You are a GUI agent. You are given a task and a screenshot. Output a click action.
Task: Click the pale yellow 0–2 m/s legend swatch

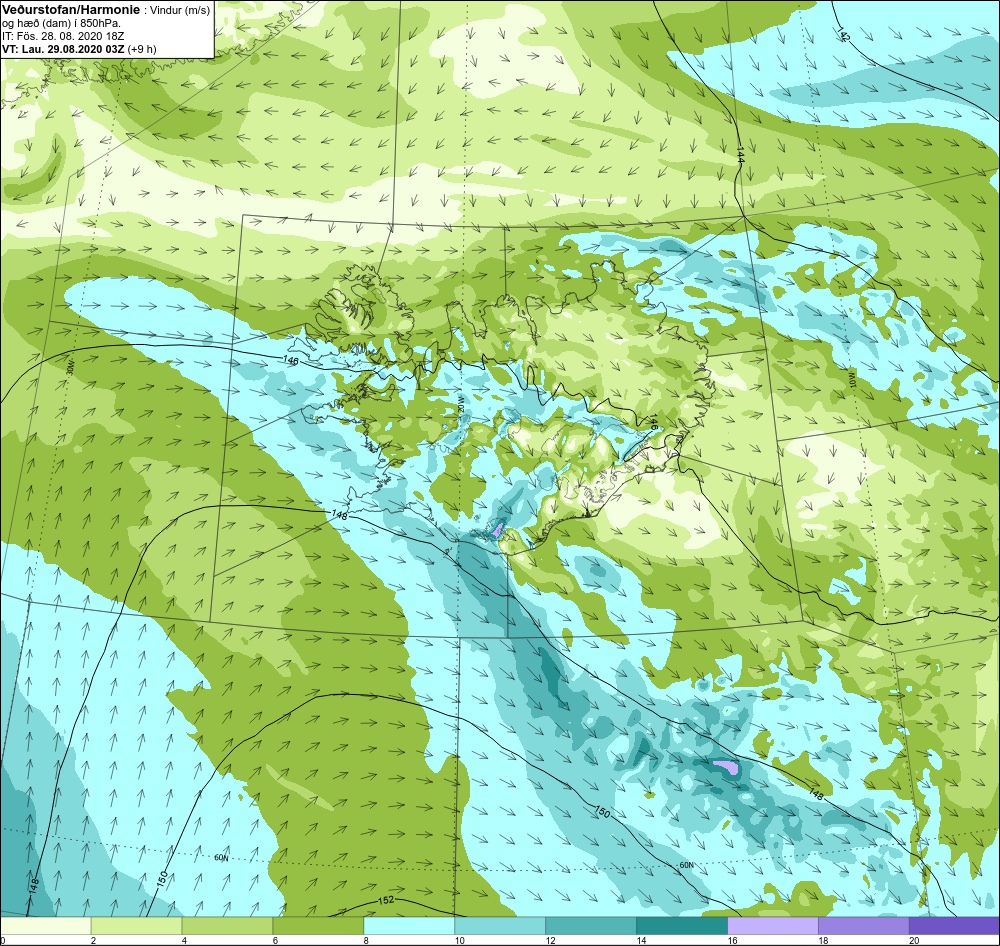(x=46, y=926)
